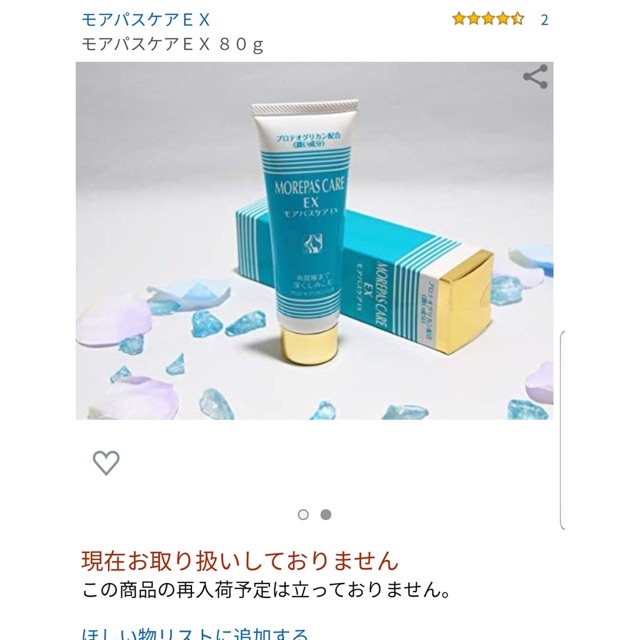
Task: Select the first image carousel dot
Action: pyautogui.click(x=303, y=515)
